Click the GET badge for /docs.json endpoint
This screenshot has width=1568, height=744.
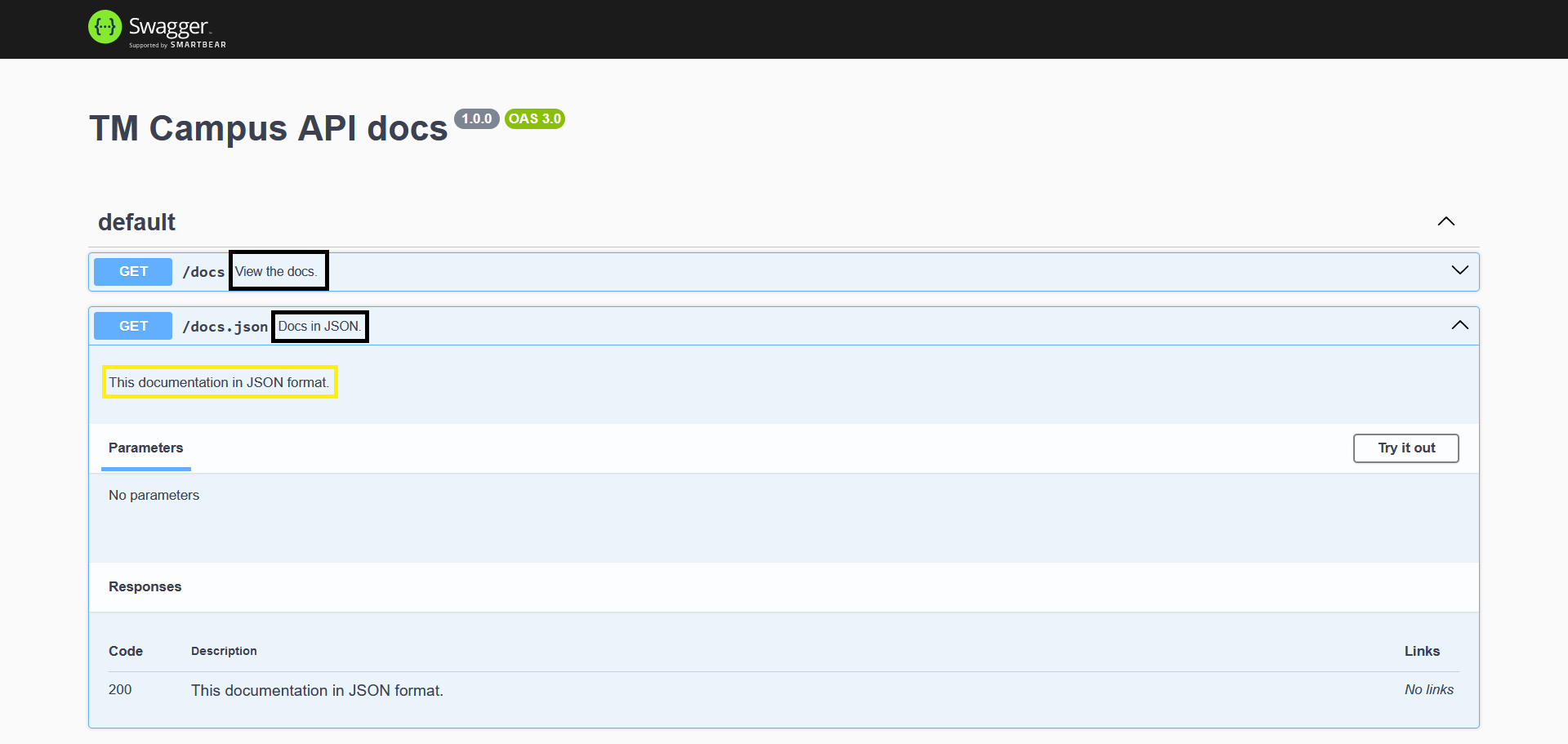point(132,325)
